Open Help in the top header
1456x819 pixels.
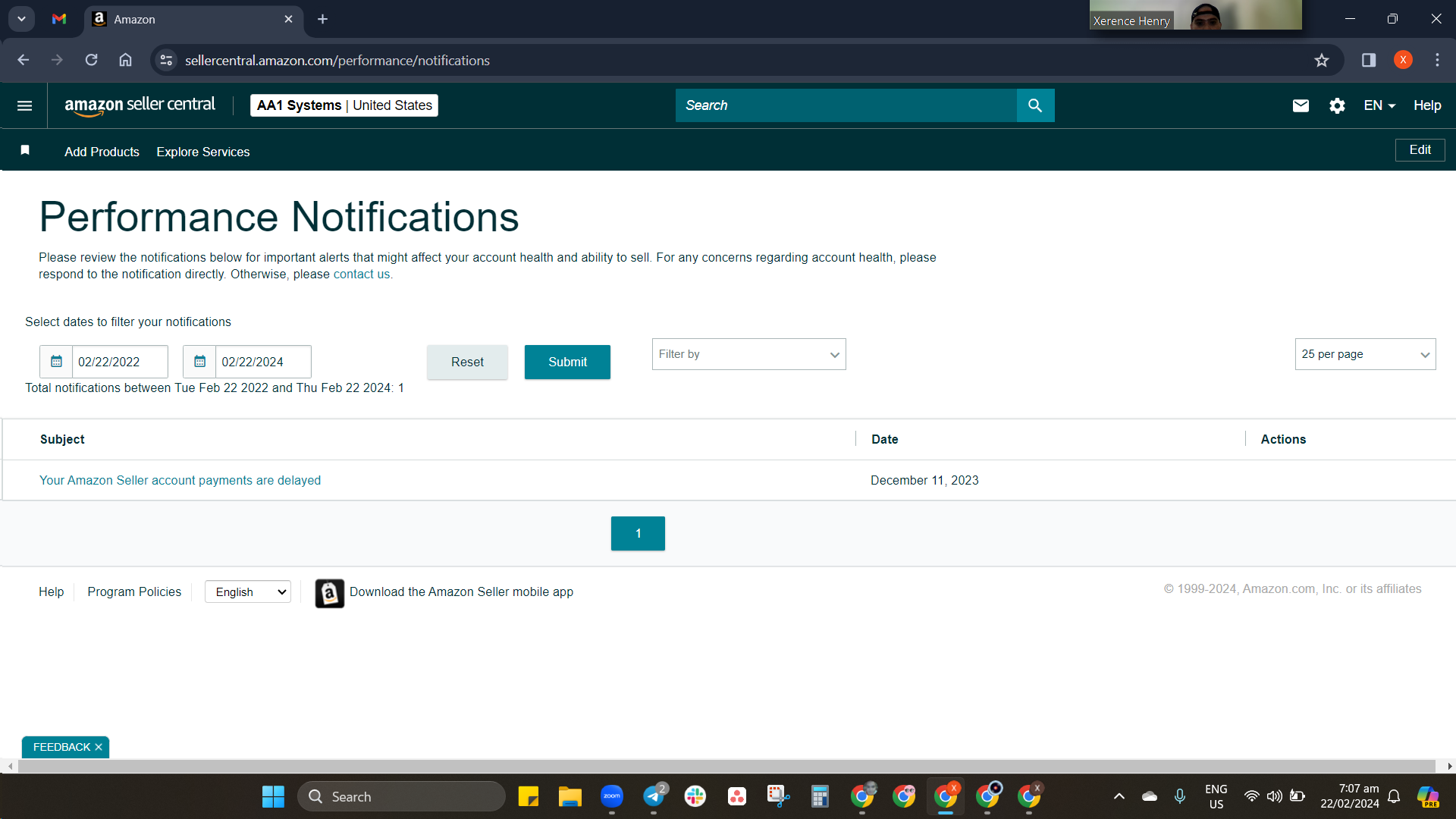[x=1427, y=105]
